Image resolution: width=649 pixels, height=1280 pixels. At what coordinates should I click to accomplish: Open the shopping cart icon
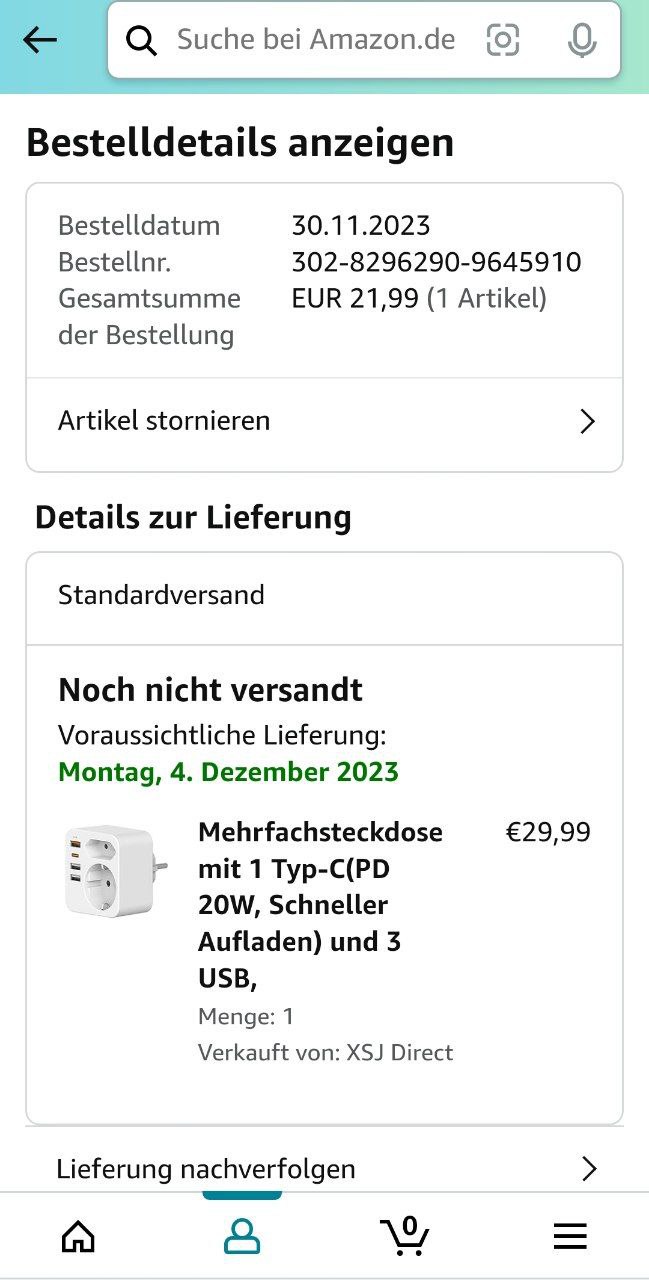pyautogui.click(x=405, y=1236)
